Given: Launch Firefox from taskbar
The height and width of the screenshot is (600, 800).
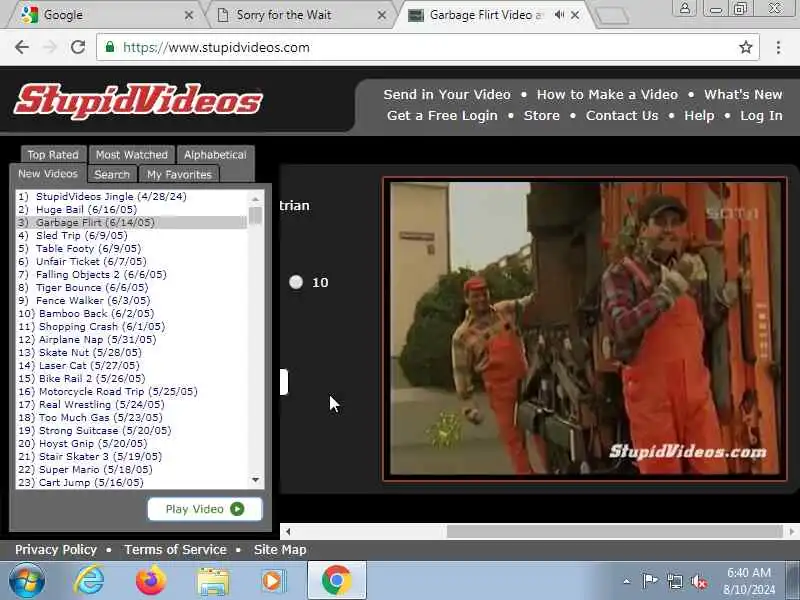Looking at the screenshot, I should (x=151, y=581).
